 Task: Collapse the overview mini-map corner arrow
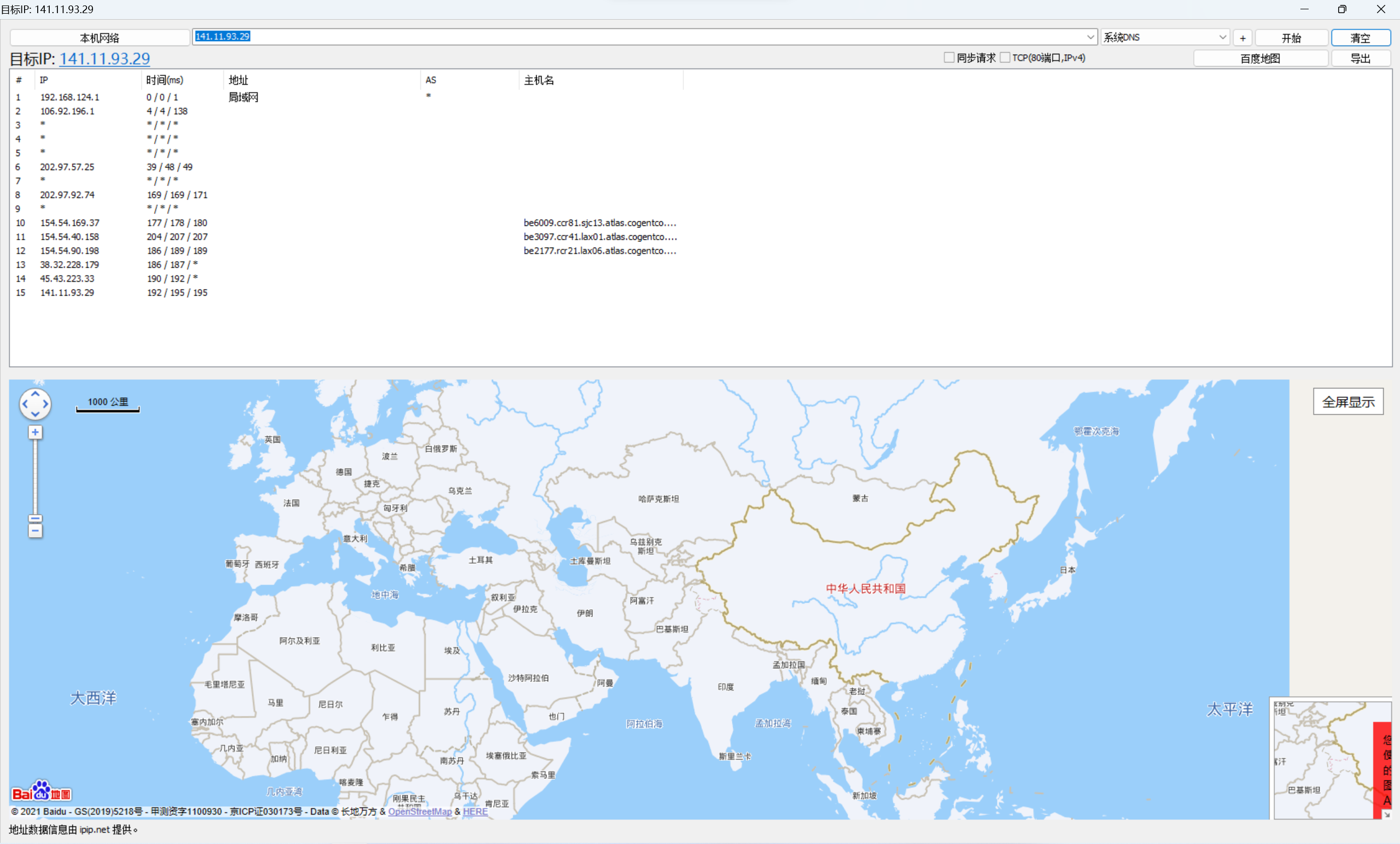[1387, 814]
